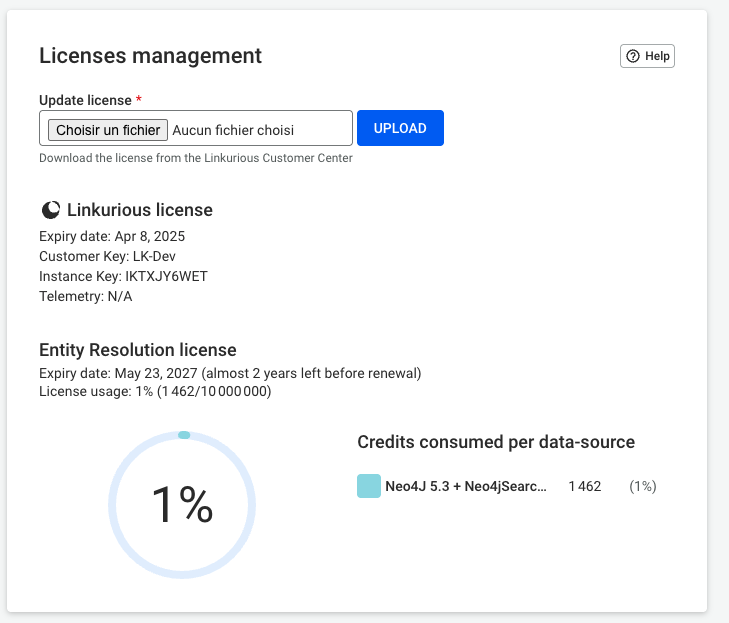This screenshot has height=623, width=729.
Task: Click the teal marker on the gauge
Action: click(184, 435)
